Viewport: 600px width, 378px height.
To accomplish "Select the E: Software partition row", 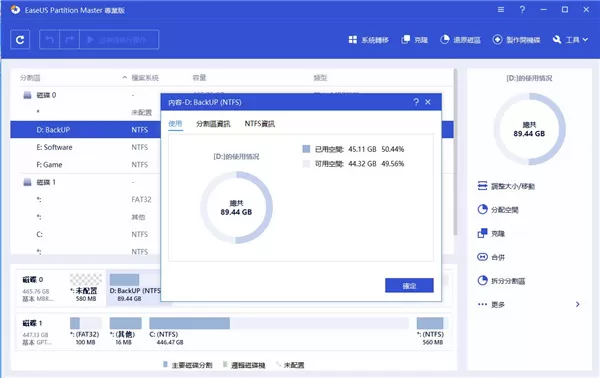I will click(x=85, y=147).
